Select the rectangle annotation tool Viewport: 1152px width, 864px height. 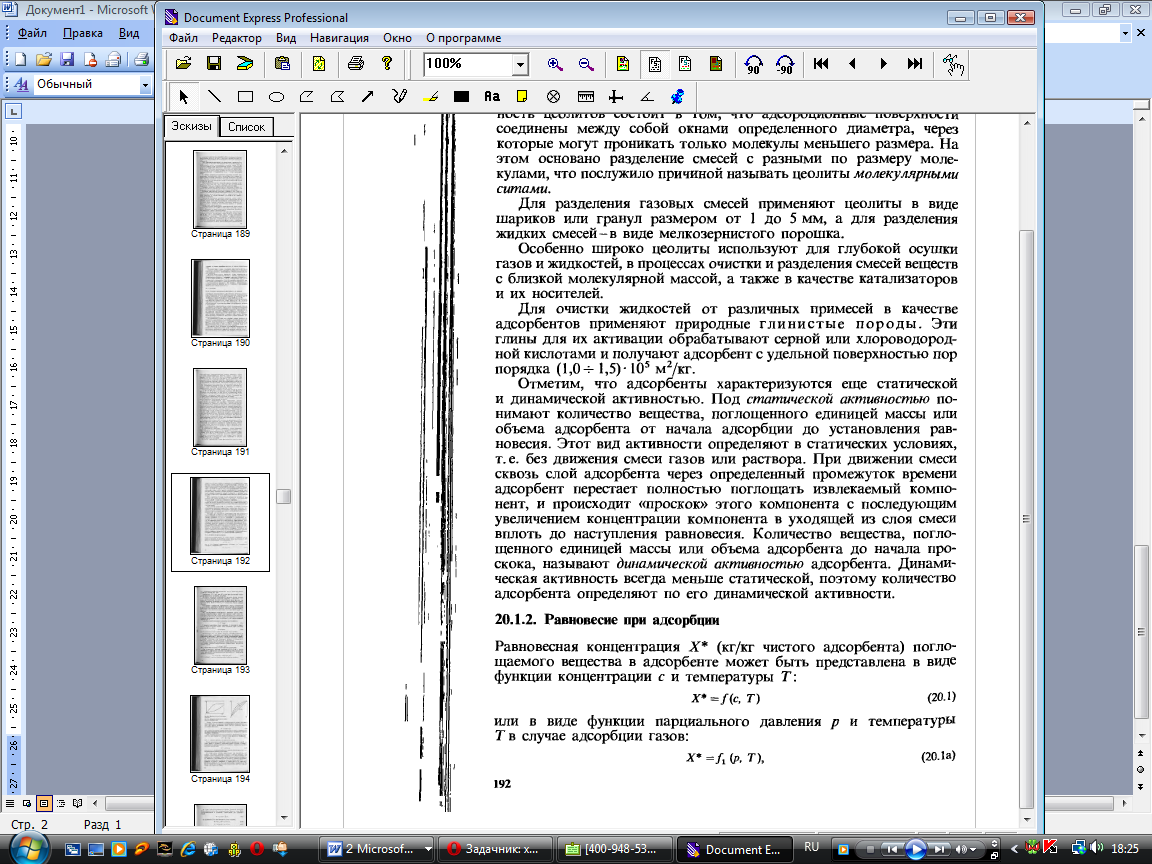click(245, 96)
